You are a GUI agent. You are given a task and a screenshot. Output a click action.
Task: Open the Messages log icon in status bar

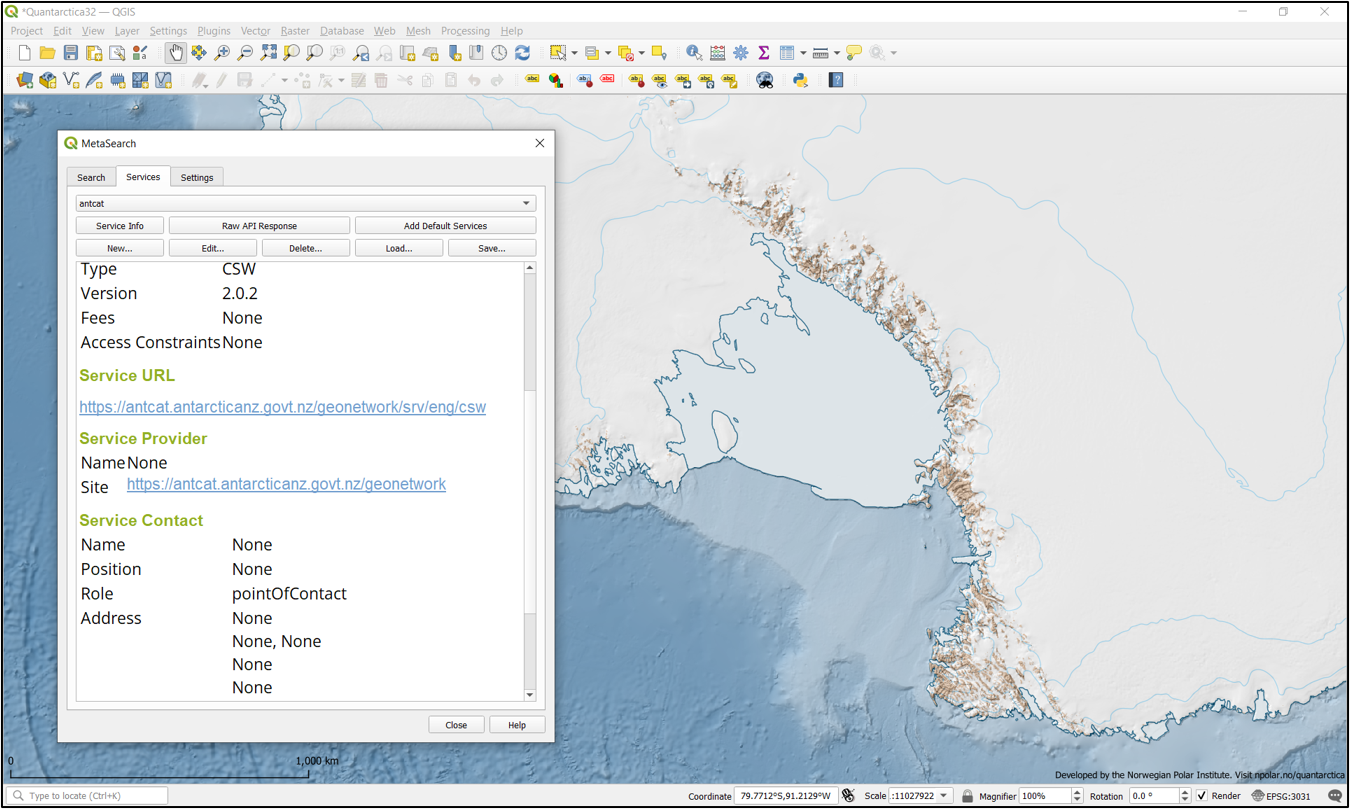pos(1335,796)
